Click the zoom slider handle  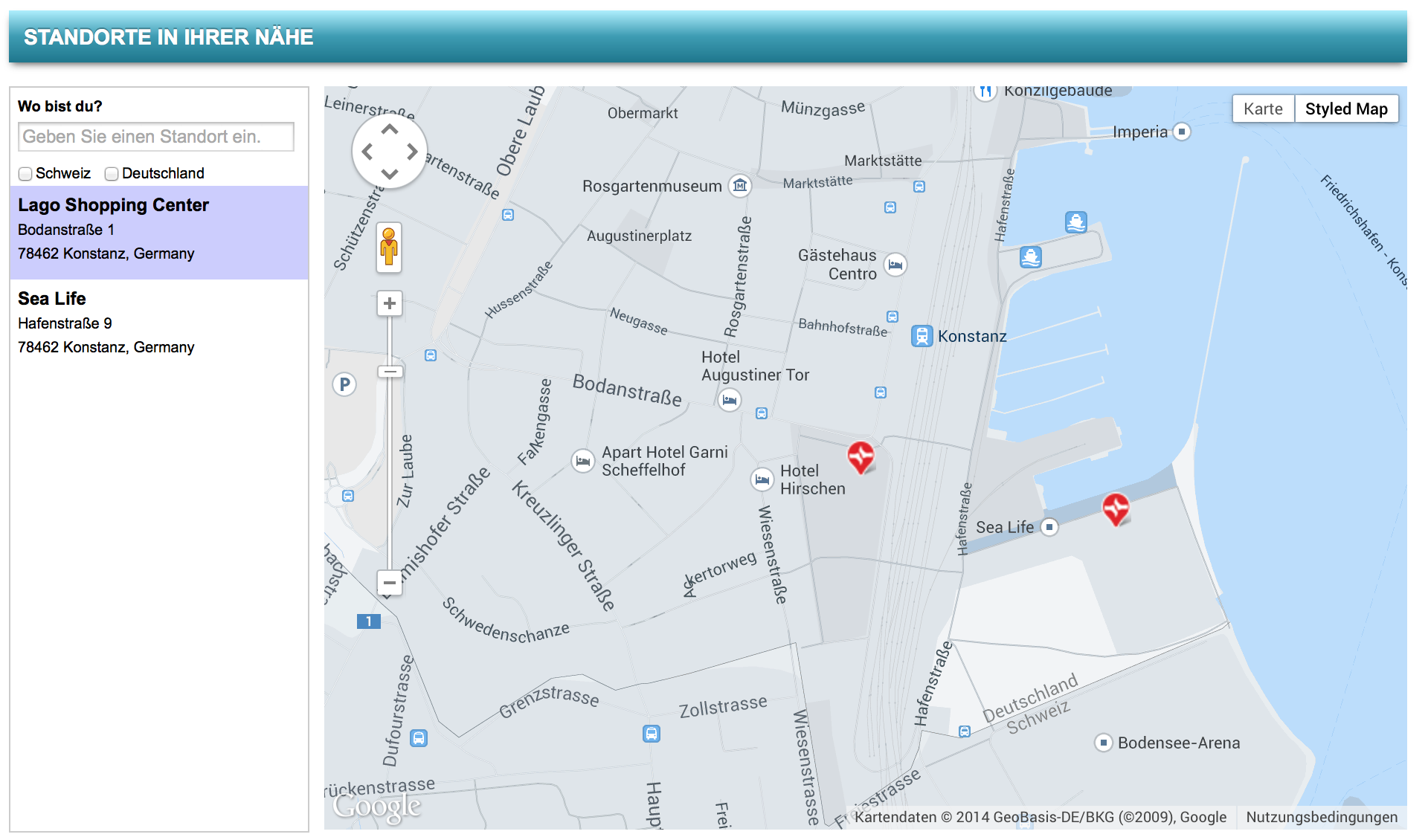point(390,372)
